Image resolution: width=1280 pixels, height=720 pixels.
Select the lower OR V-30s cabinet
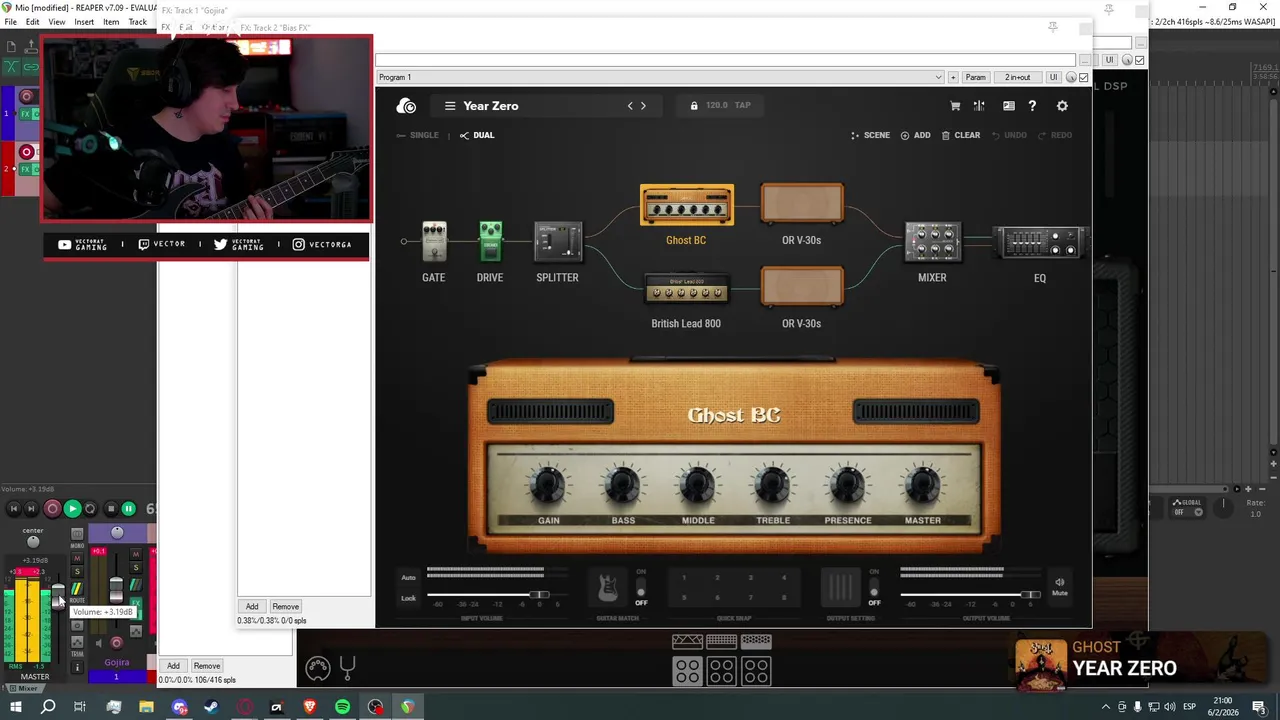(802, 287)
